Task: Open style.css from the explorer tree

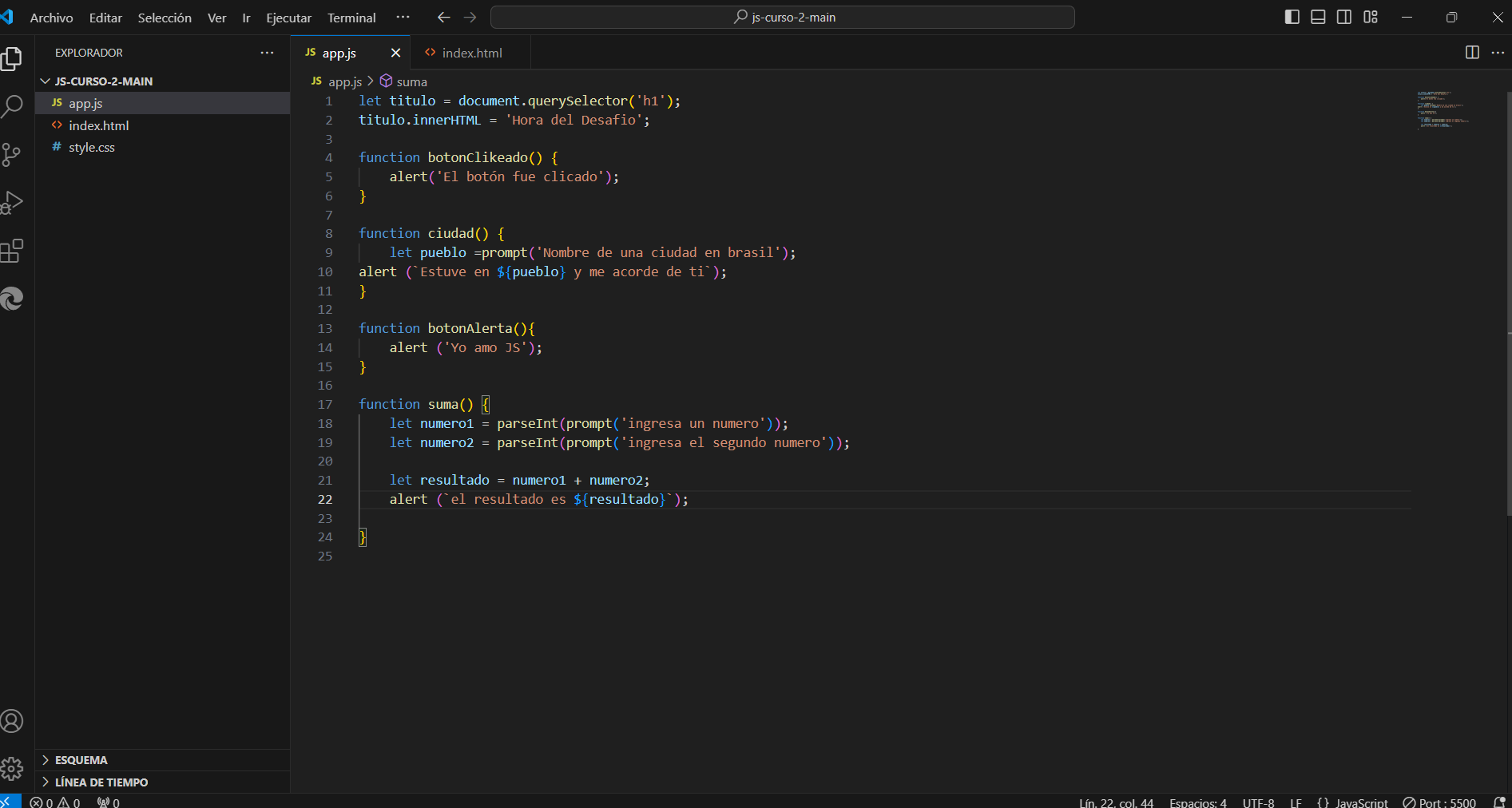Action: pyautogui.click(x=163, y=147)
